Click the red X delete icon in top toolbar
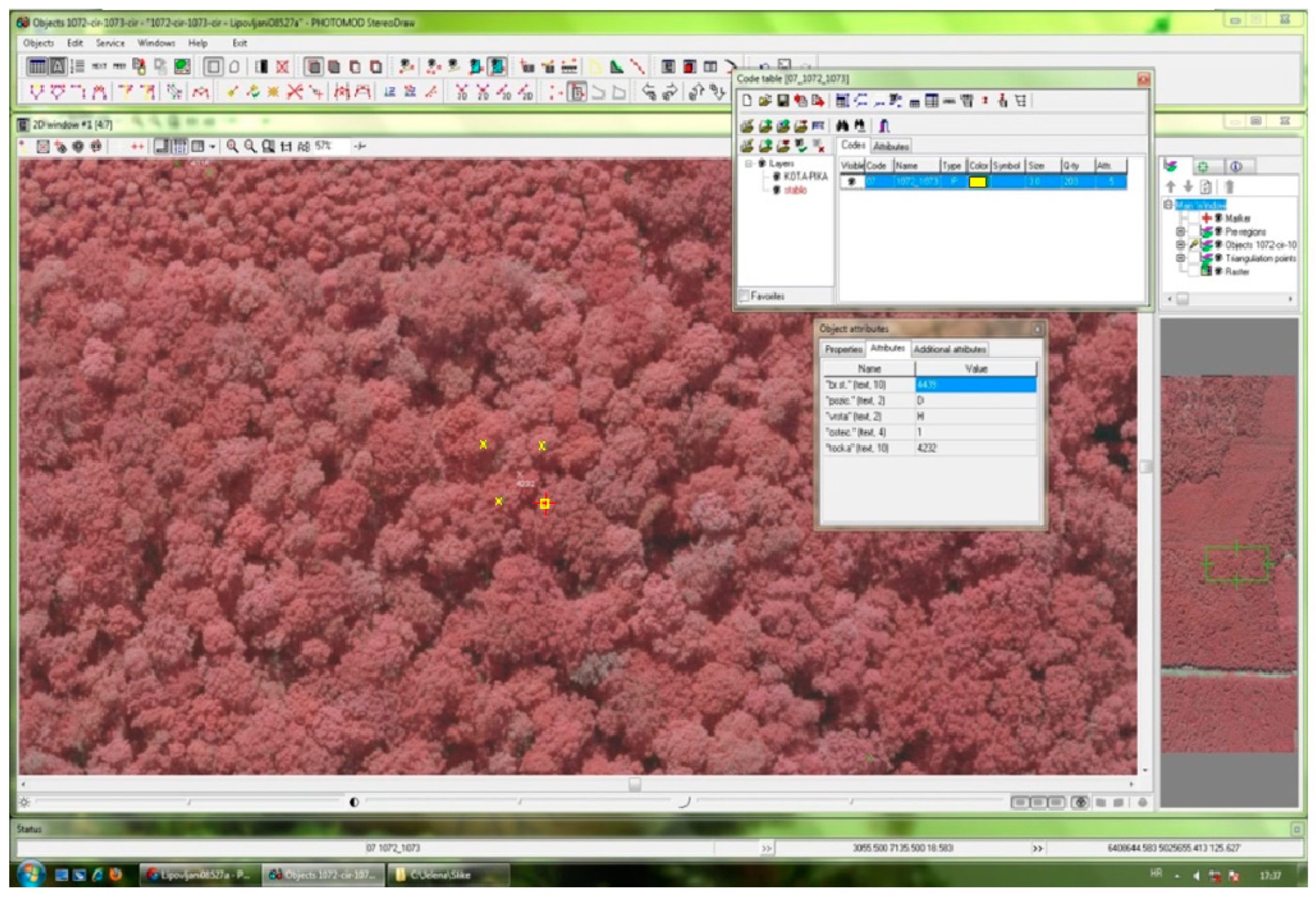 pyautogui.click(x=283, y=67)
